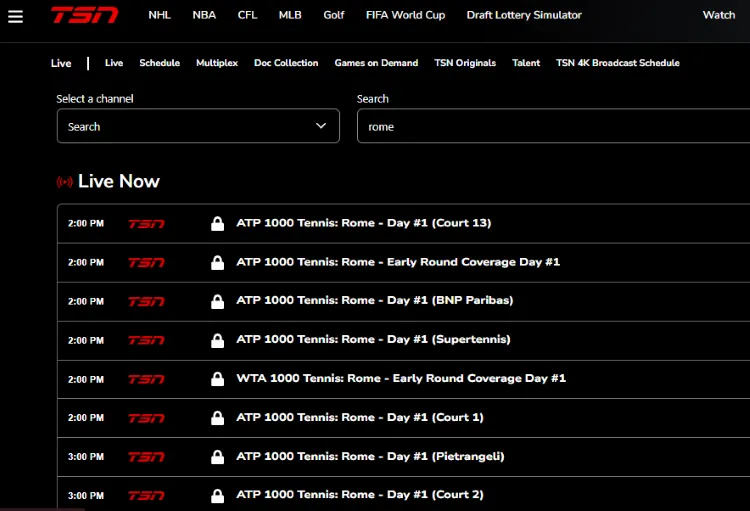750x511 pixels.
Task: Open ATP Rome Day #1 (BNP Paribas)
Action: 375,300
